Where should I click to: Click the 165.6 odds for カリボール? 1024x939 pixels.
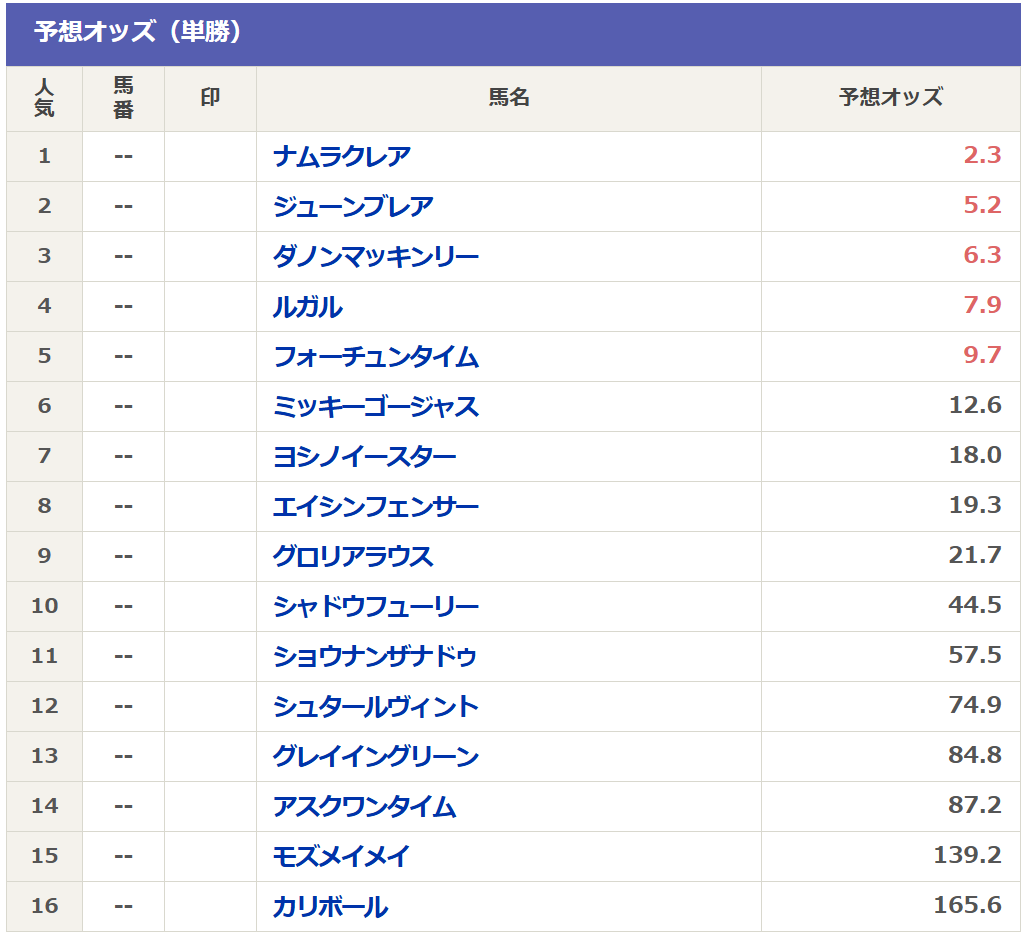[x=967, y=906]
